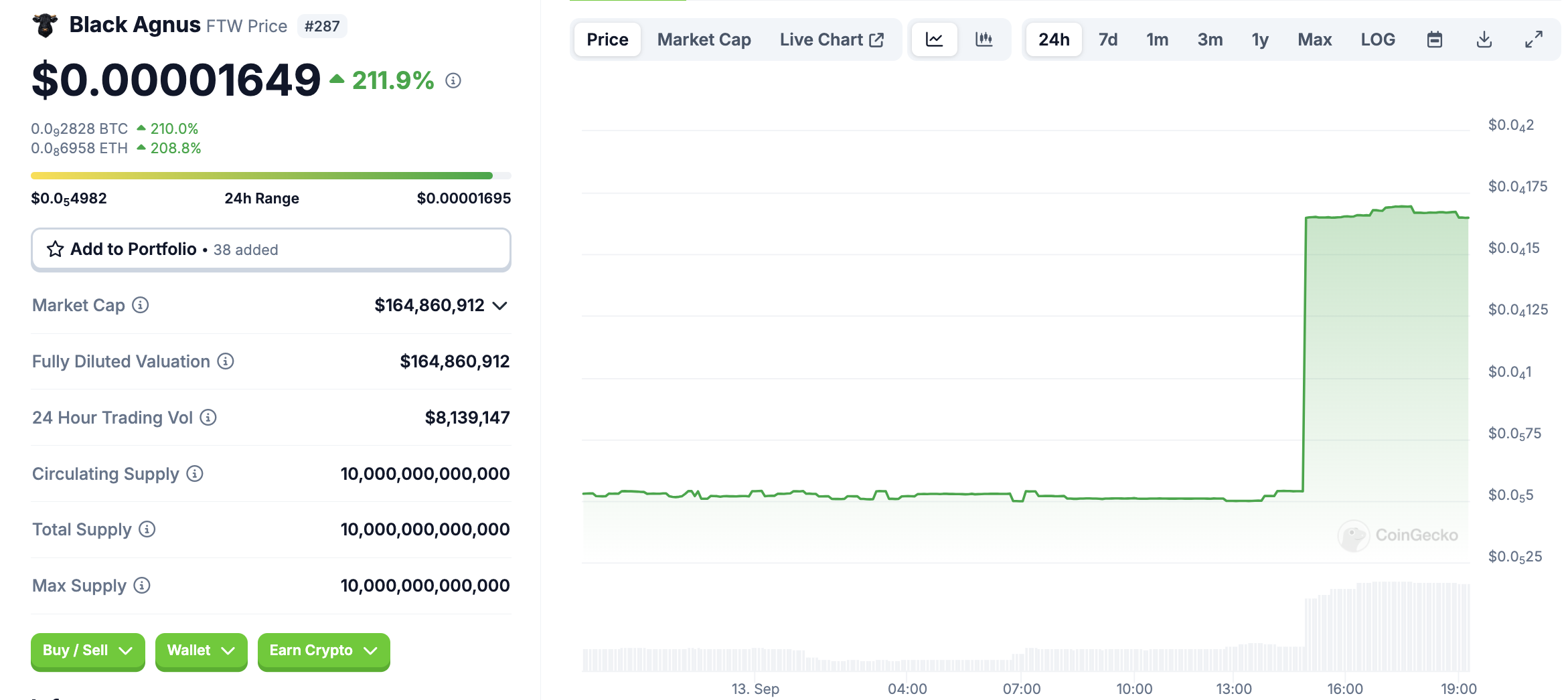Viewport: 1568px width, 700px height.
Task: Open the Live Chart external link
Action: [x=832, y=39]
